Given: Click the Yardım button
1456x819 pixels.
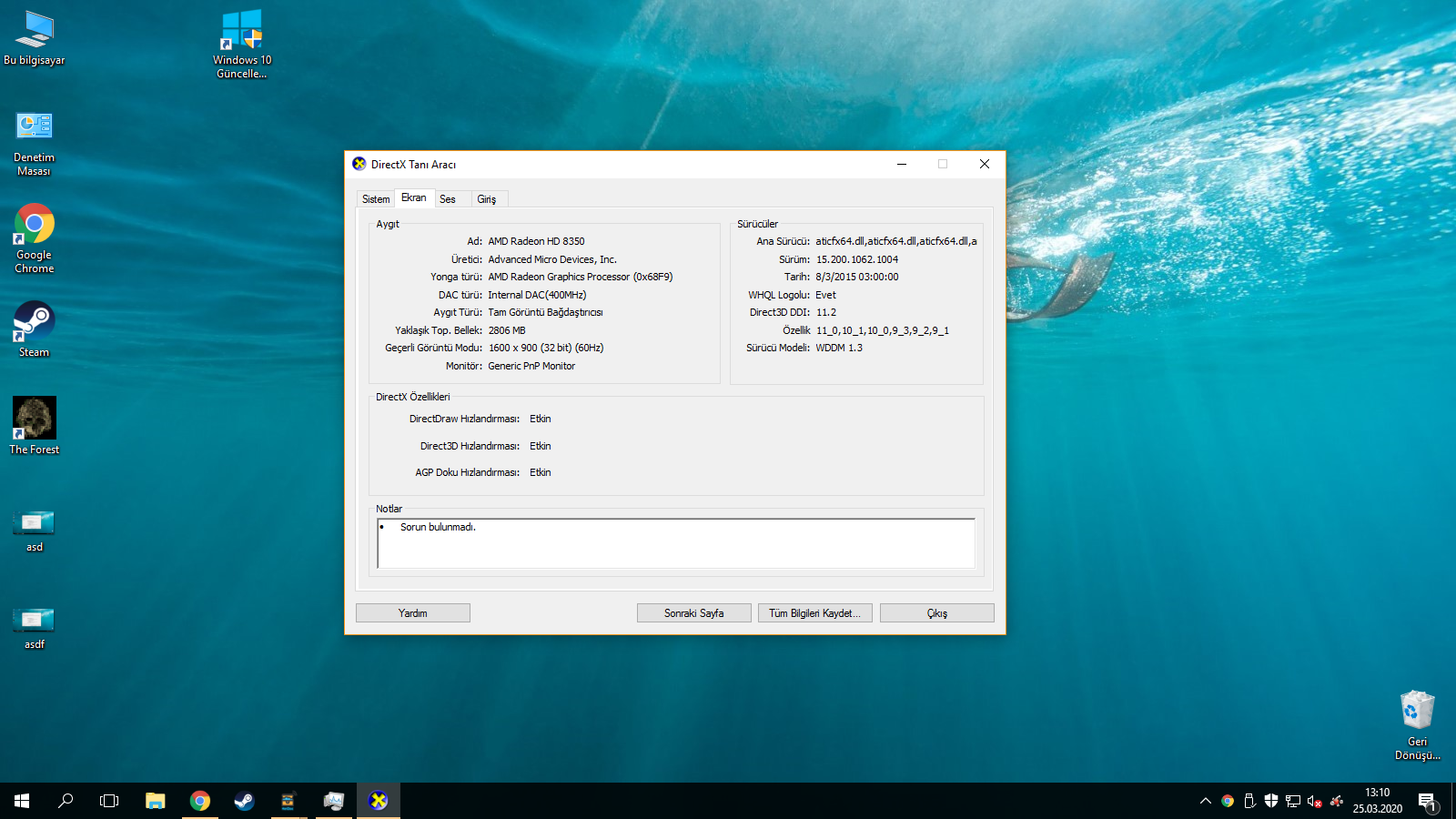Looking at the screenshot, I should (x=413, y=613).
